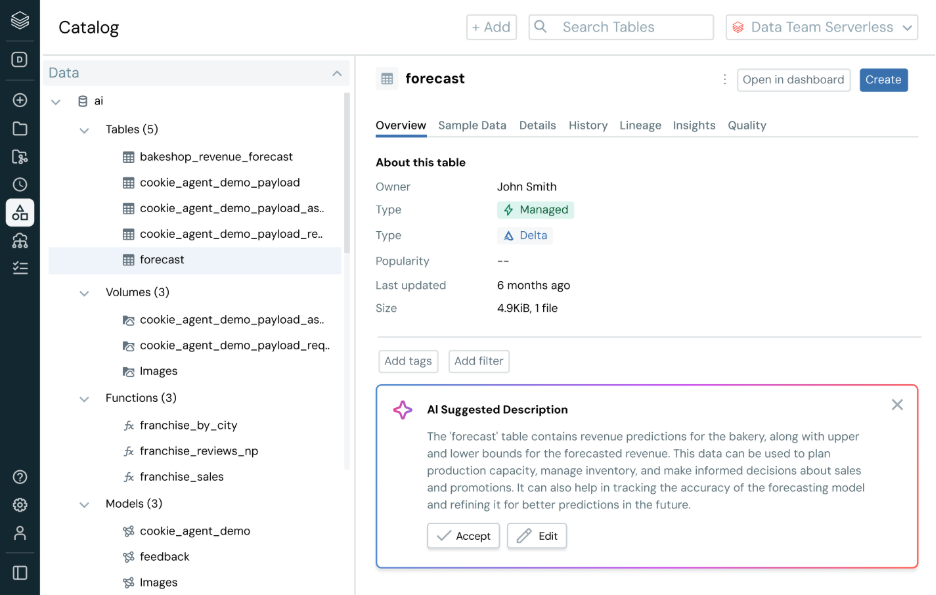Screen dimensions: 936x595
Task: Accept the AI Suggested Description
Action: [463, 535]
